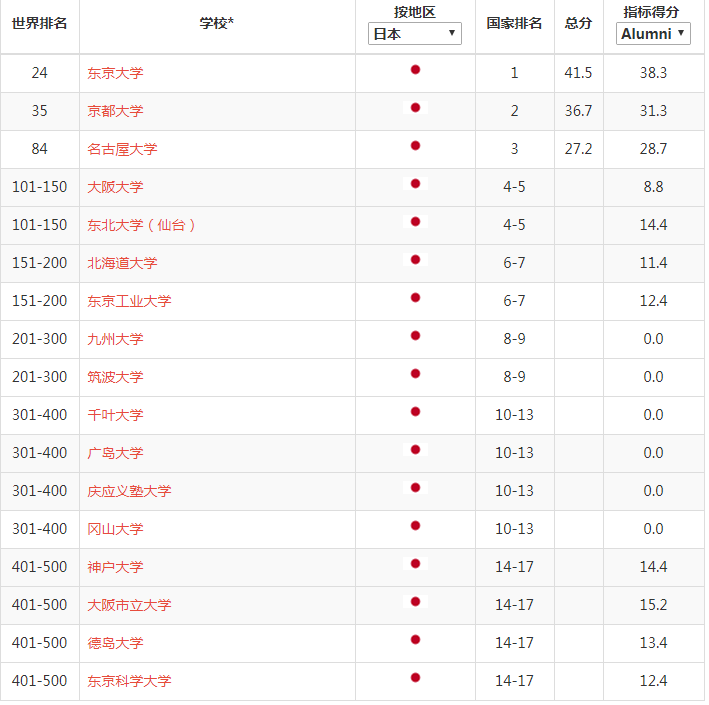Open 筑波大学 link

tap(115, 377)
